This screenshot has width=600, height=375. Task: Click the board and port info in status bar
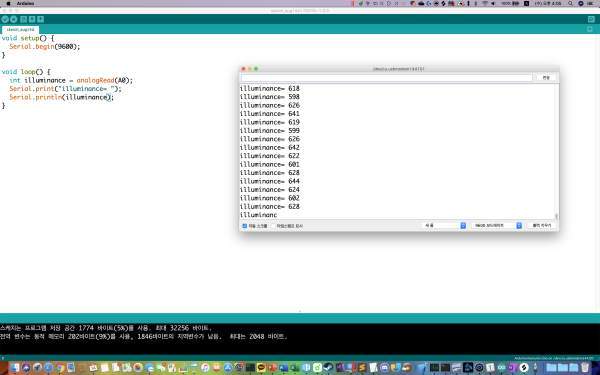pyautogui.click(x=554, y=359)
